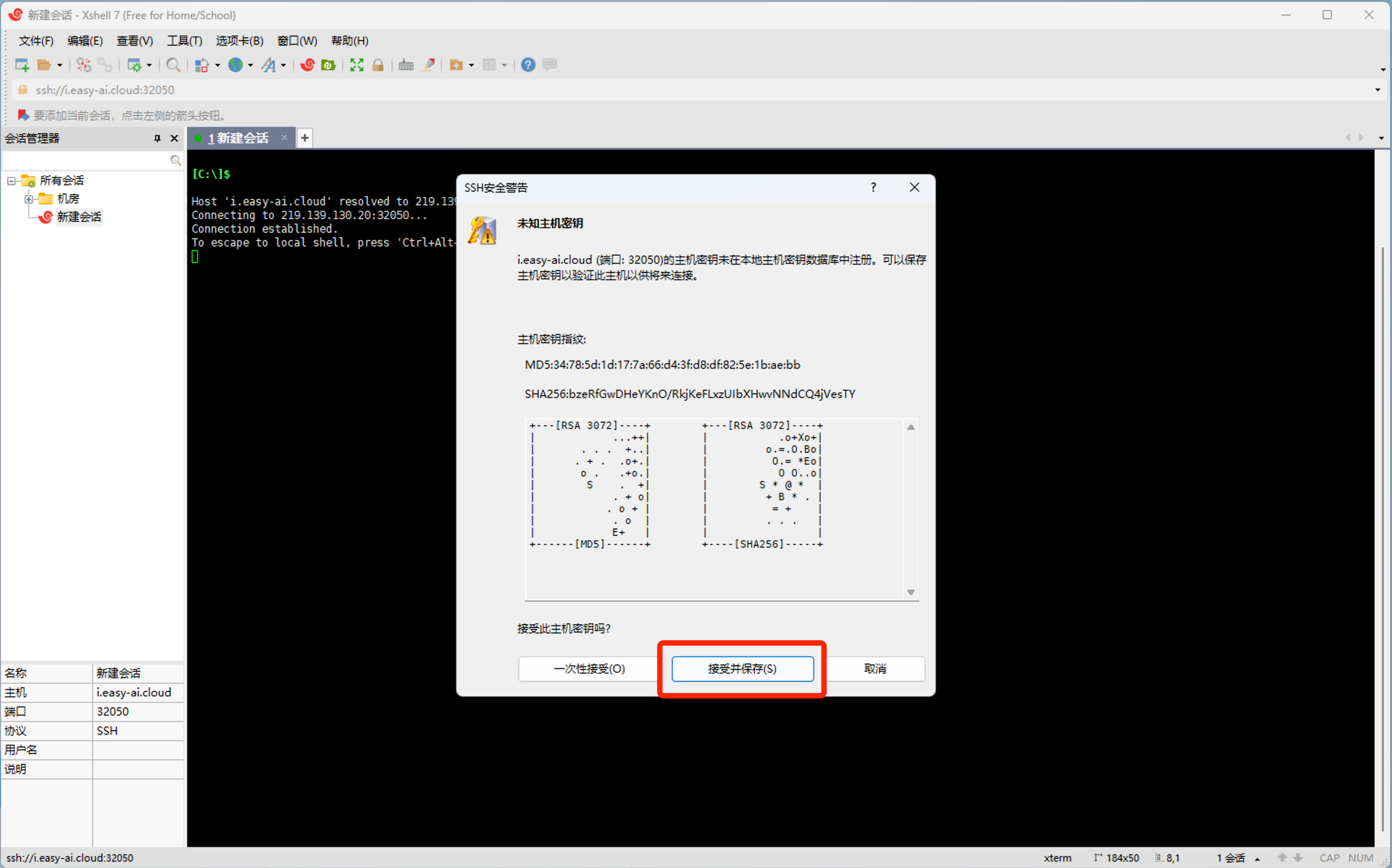Expand dropdown arrow next to globe icon

point(250,65)
